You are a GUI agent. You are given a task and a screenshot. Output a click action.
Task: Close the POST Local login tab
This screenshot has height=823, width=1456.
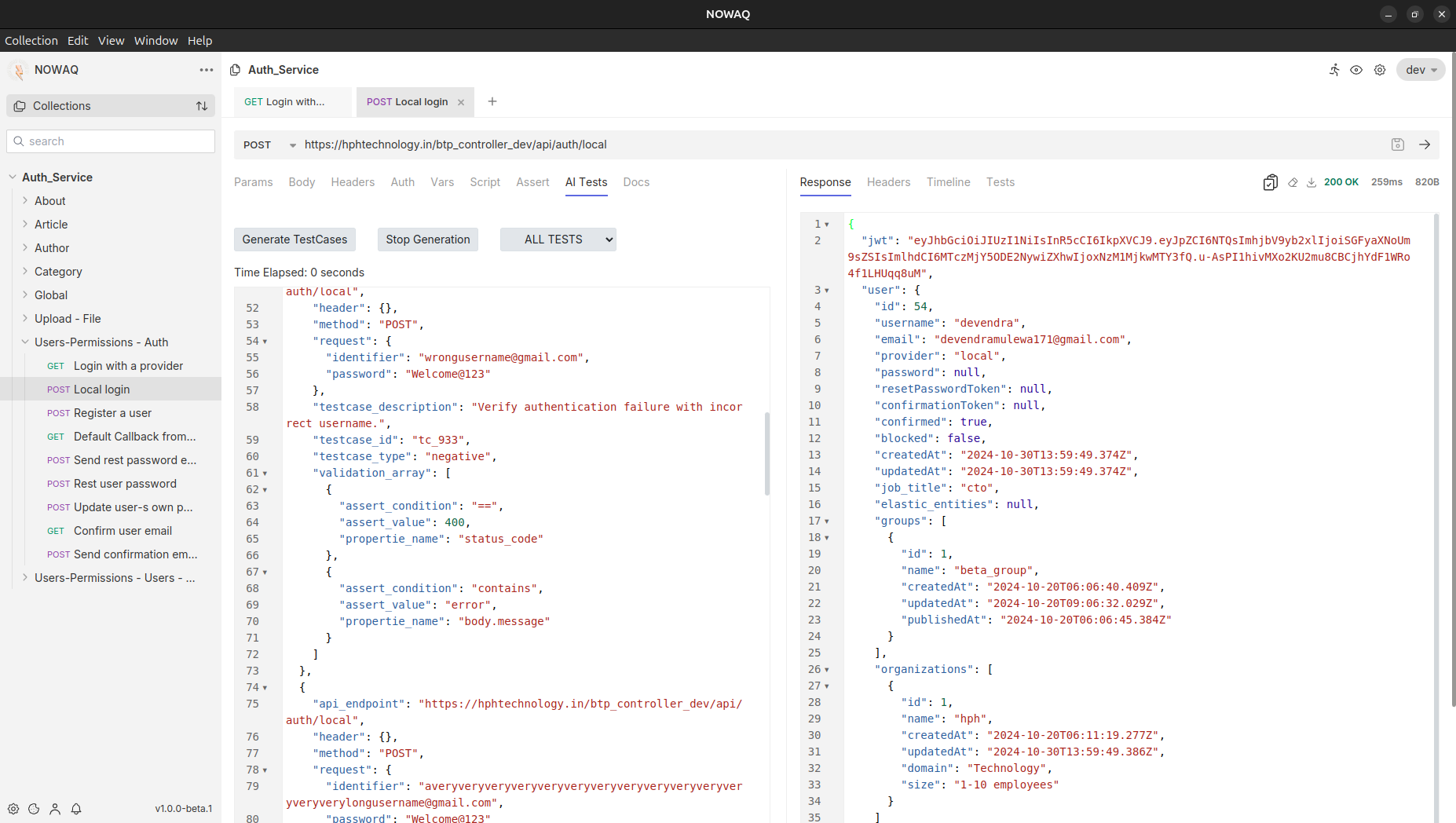click(461, 102)
